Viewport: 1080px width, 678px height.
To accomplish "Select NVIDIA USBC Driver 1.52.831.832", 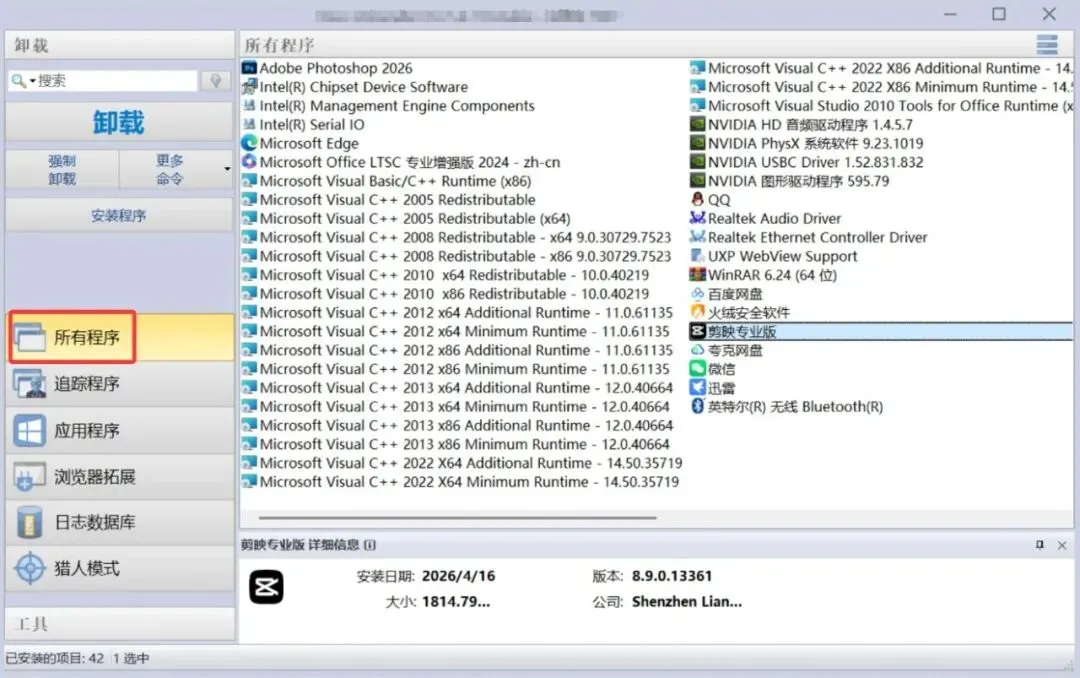I will click(x=807, y=162).
